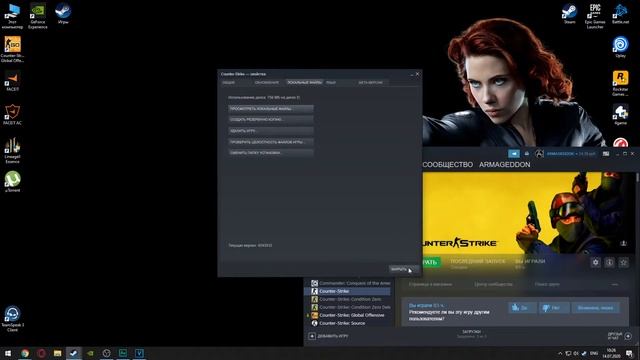
Task: Click ПРОСМОТРЕТЬ ЛОКАЛЬНЫЕ ФАЙЛЫ button
Action: 271,109
